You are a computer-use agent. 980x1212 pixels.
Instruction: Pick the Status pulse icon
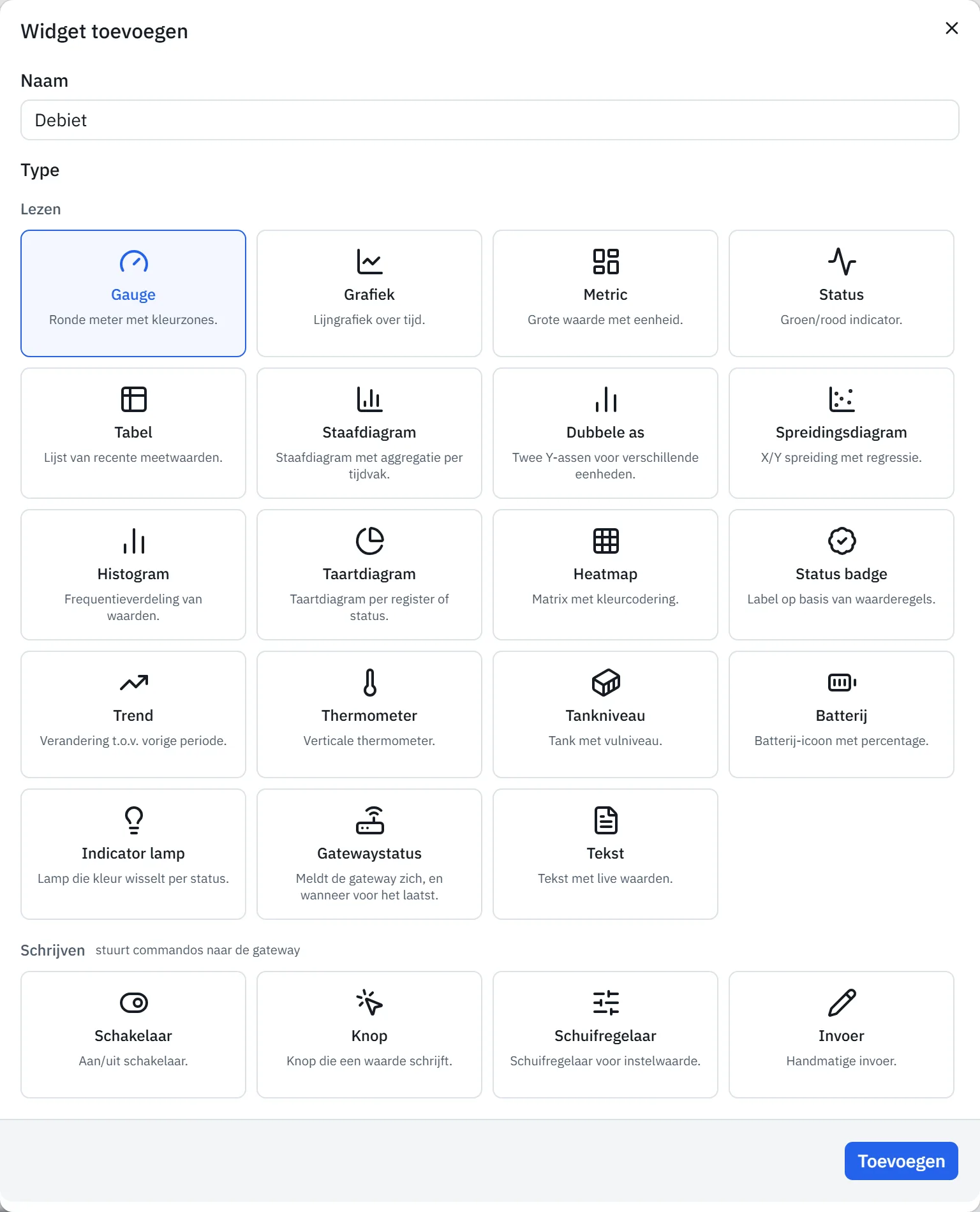coord(842,262)
